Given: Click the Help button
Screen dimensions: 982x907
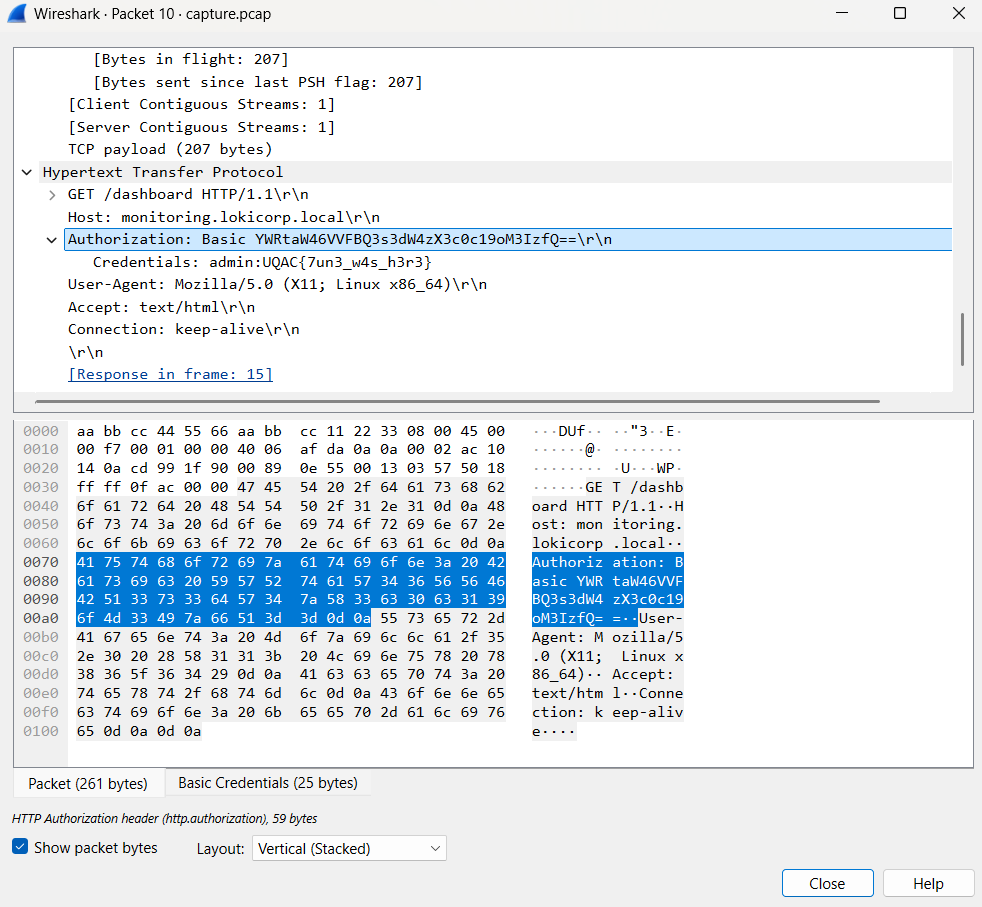Looking at the screenshot, I should click(928, 883).
